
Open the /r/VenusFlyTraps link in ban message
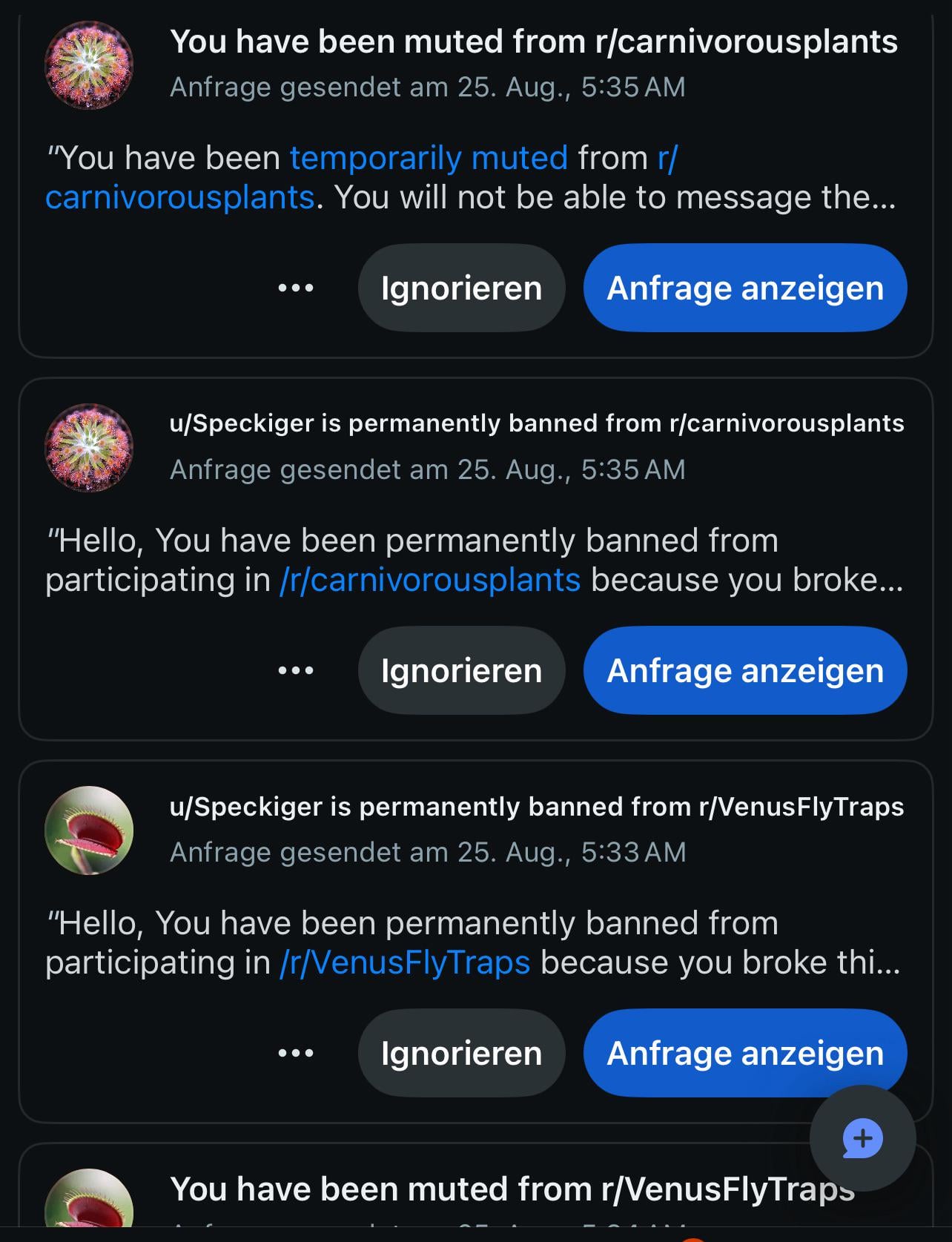[x=405, y=962]
